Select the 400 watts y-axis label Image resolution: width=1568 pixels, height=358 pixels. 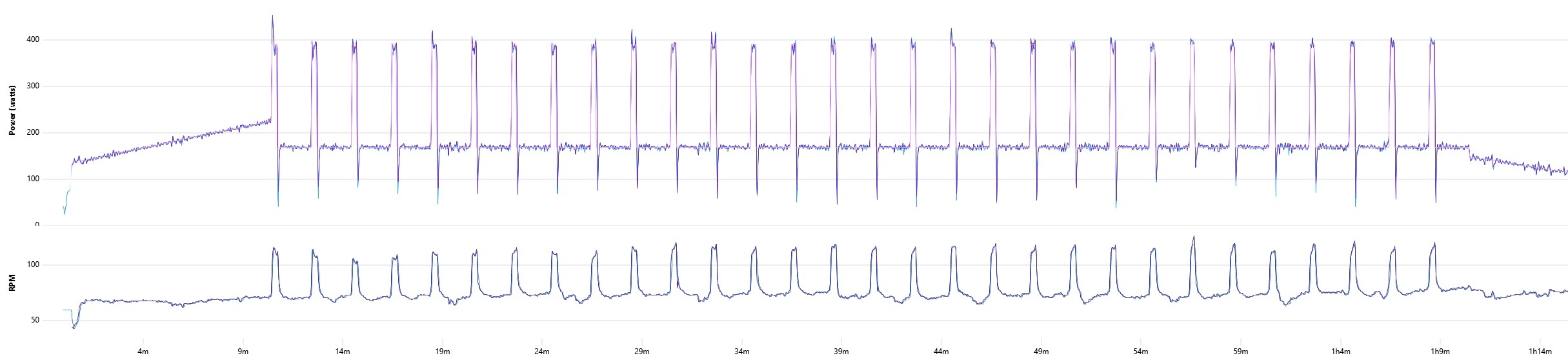coord(32,40)
